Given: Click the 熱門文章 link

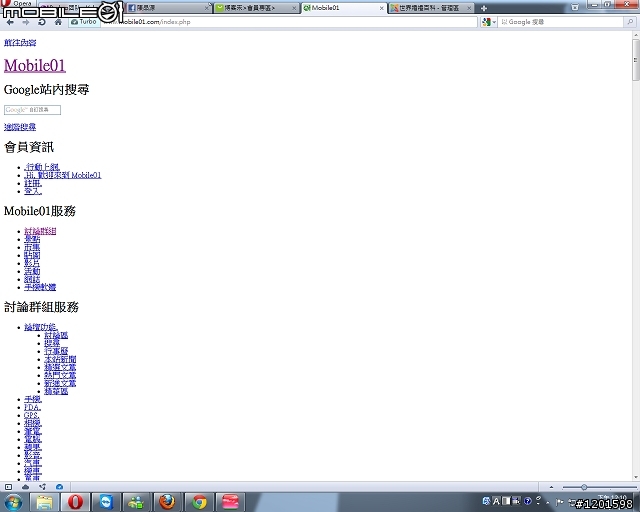Looking at the screenshot, I should tap(60, 375).
